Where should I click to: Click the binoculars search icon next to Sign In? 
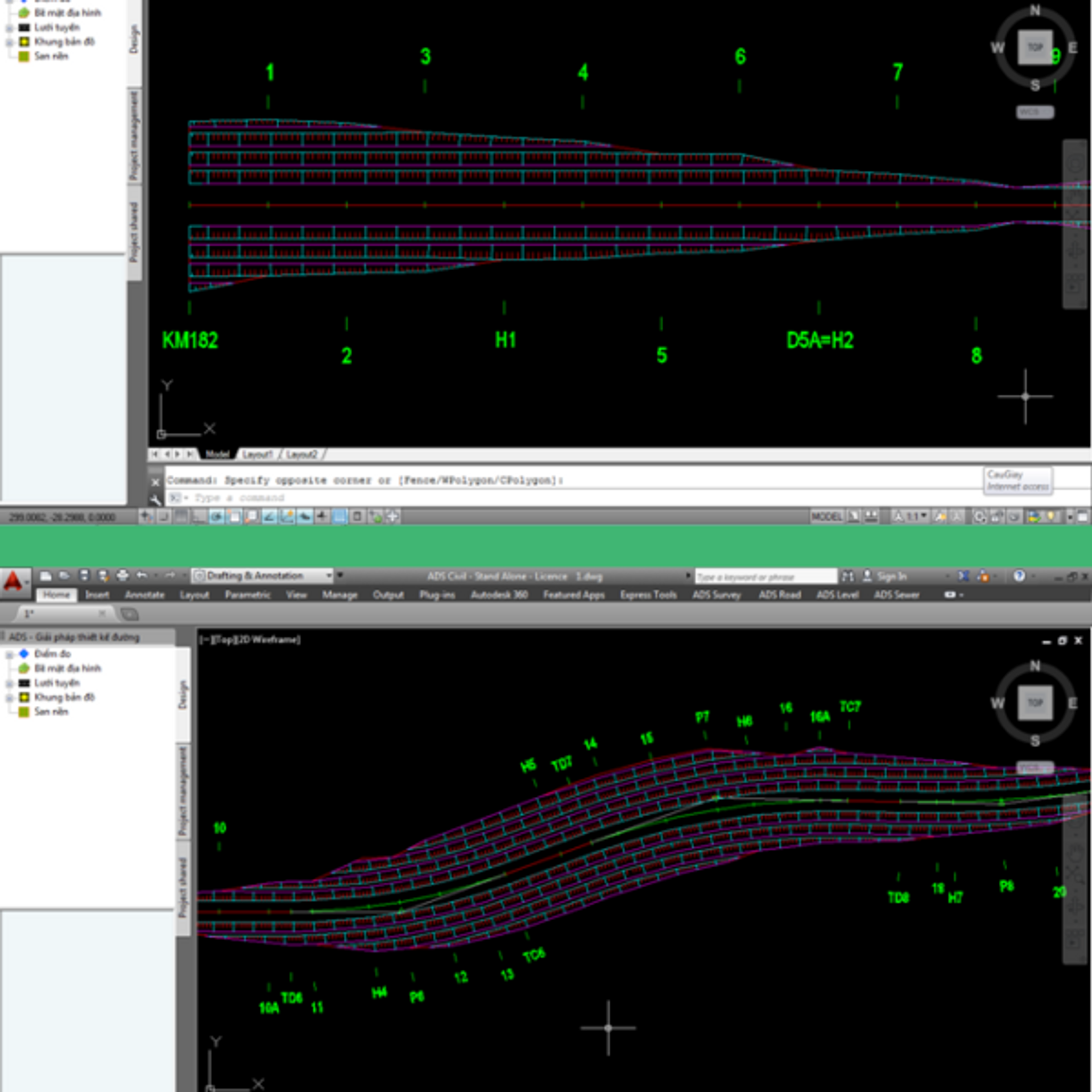(847, 576)
